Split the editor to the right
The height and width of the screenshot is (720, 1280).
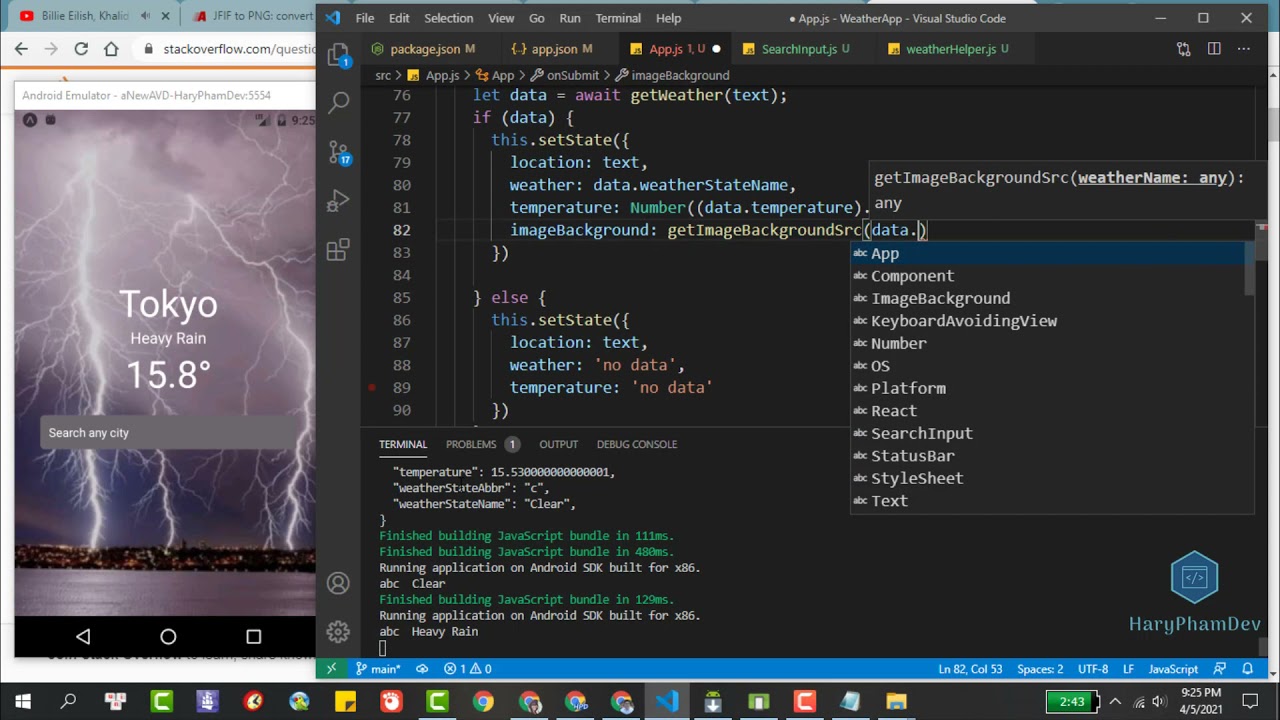click(x=1214, y=49)
